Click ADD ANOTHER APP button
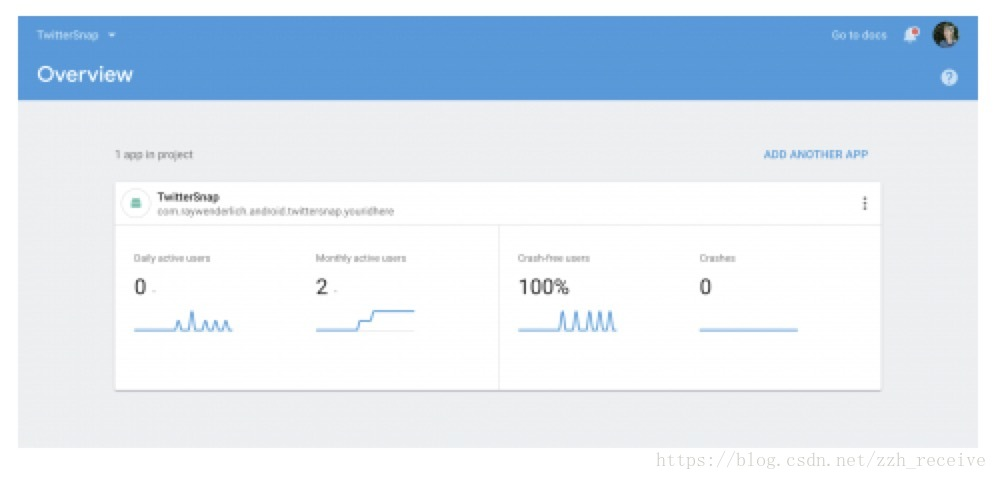This screenshot has width=998, height=480. pos(815,154)
